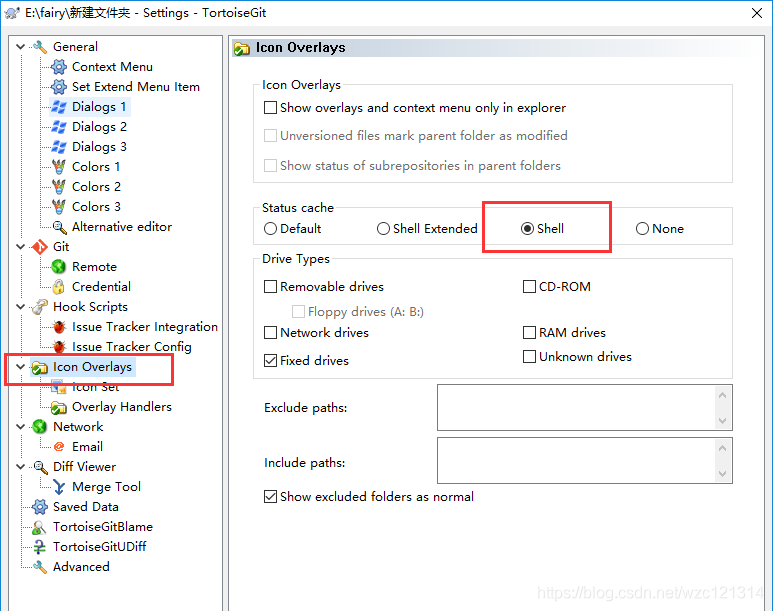
Task: Click the Overlay Handlers folder icon
Action: tap(59, 407)
